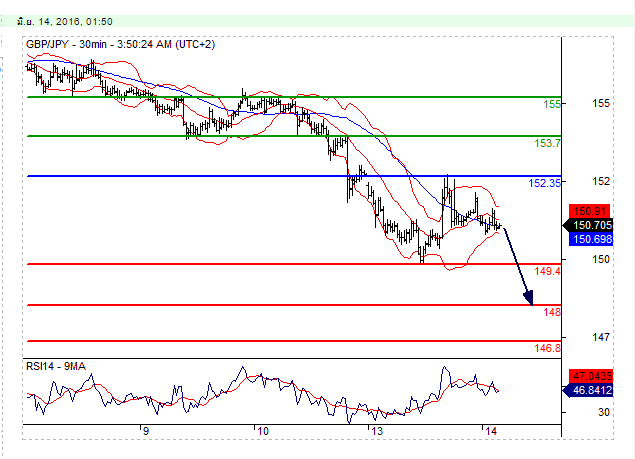This screenshot has width=635, height=459.
Task: Click the price axis value 147
Action: point(601,337)
